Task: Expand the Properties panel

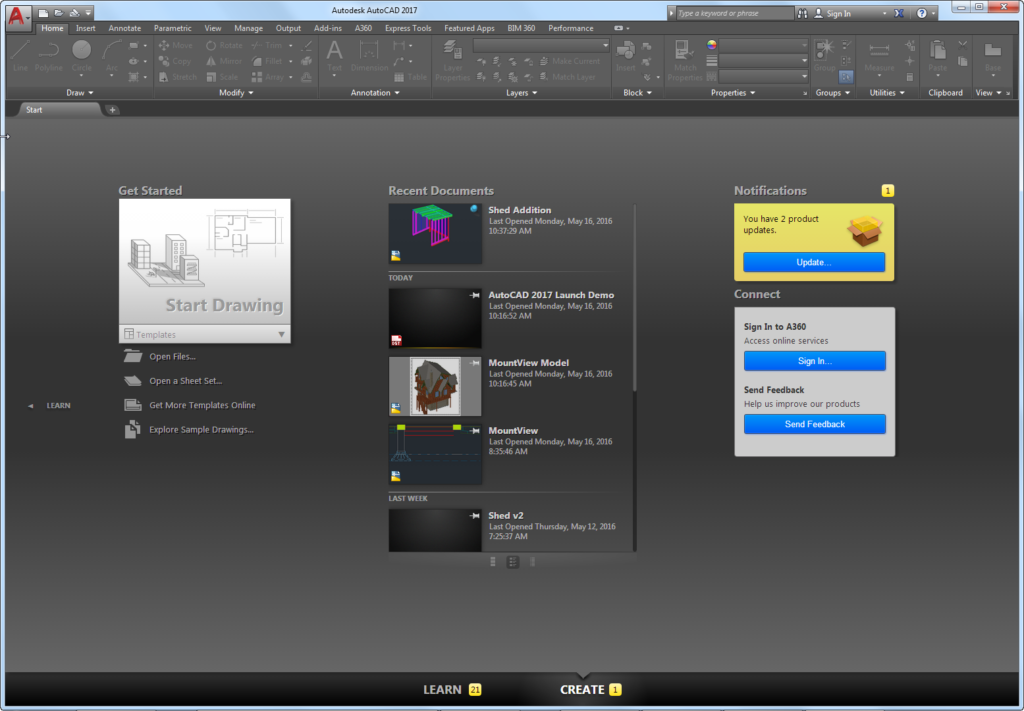Action: click(733, 93)
